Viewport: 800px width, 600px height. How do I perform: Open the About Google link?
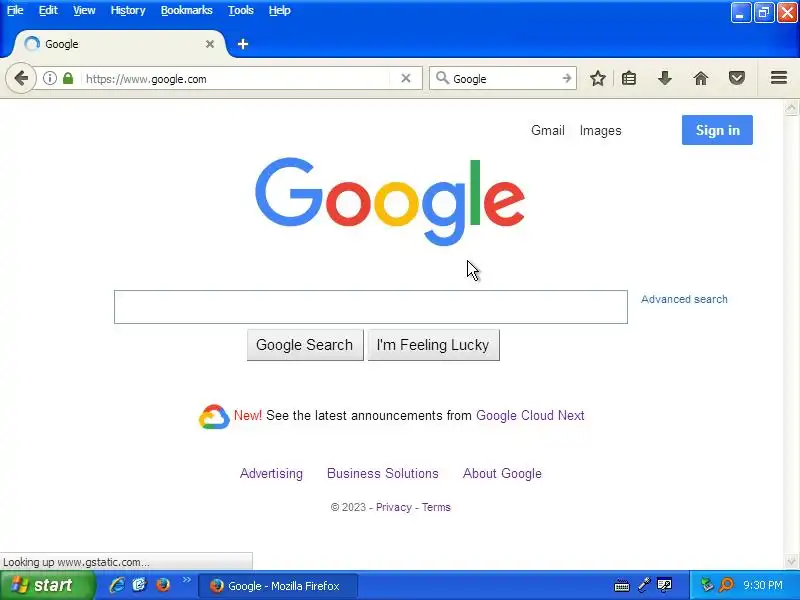(502, 473)
